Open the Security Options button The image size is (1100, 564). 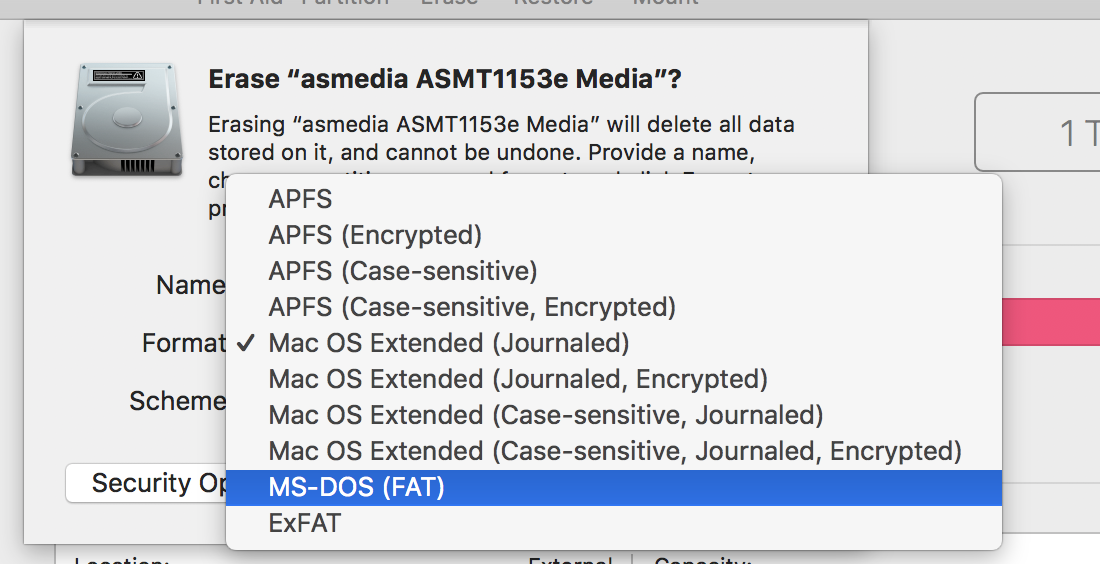click(x=146, y=483)
